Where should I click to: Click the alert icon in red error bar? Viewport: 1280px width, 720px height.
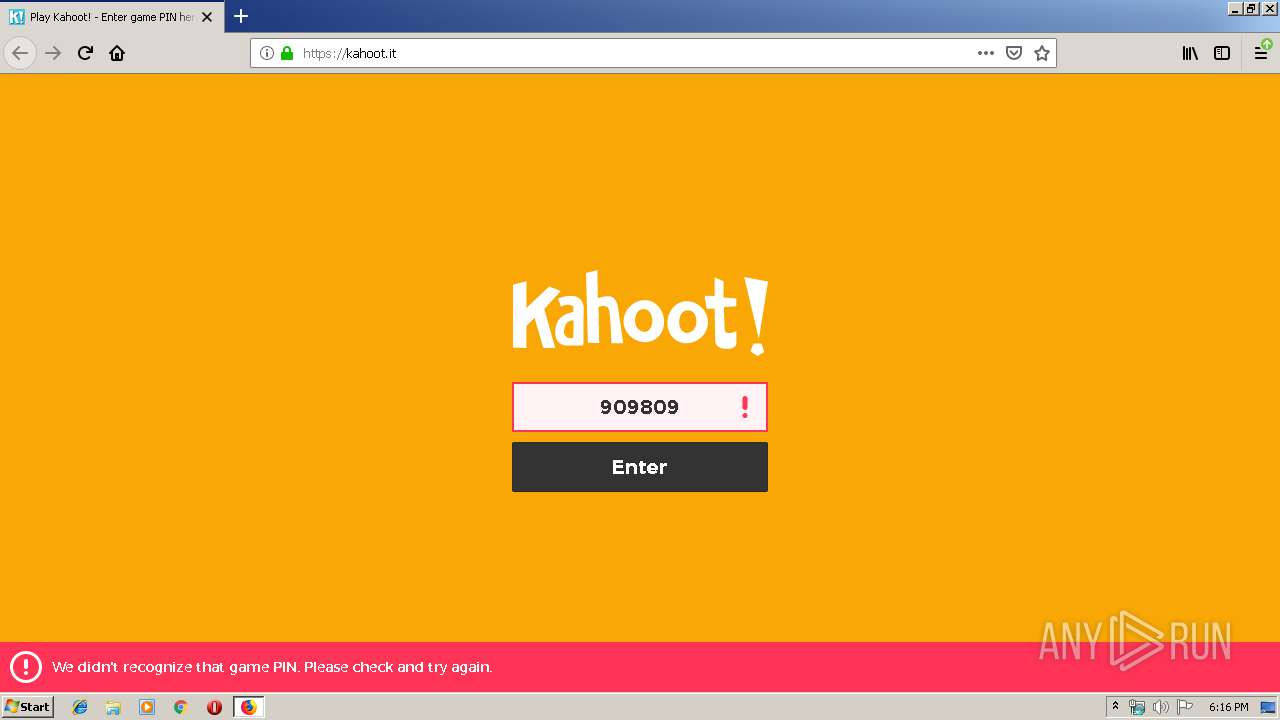pos(26,667)
